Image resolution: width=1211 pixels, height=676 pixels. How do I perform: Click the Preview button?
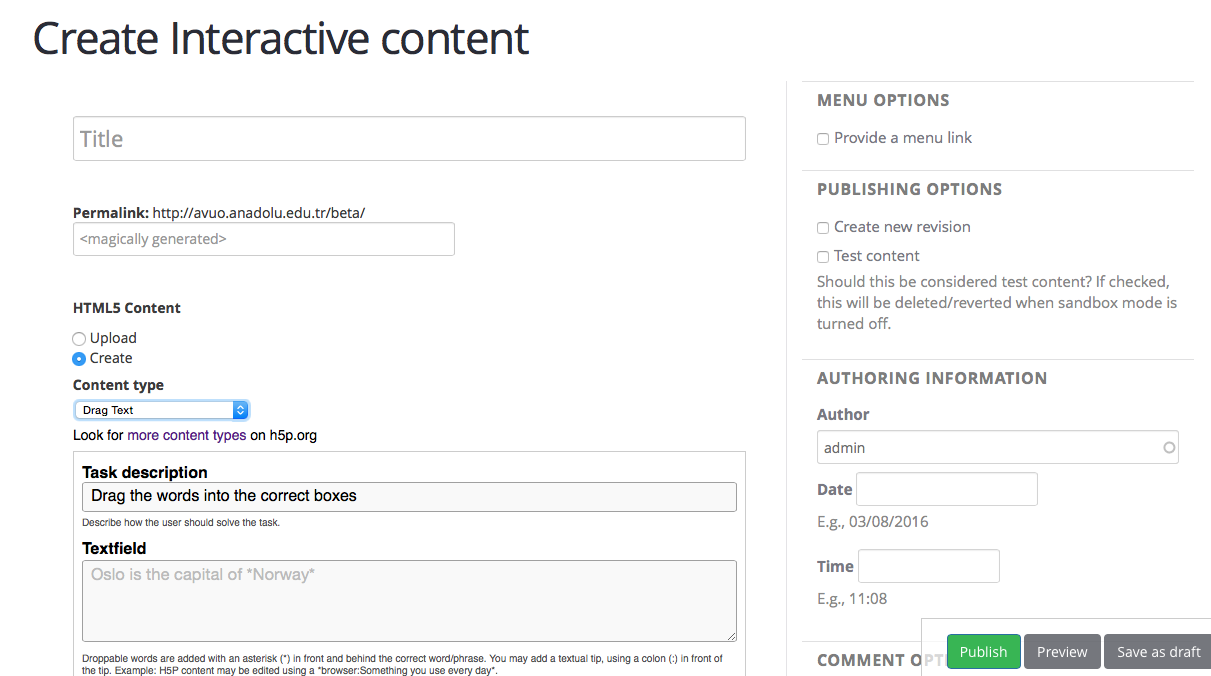coord(1062,652)
